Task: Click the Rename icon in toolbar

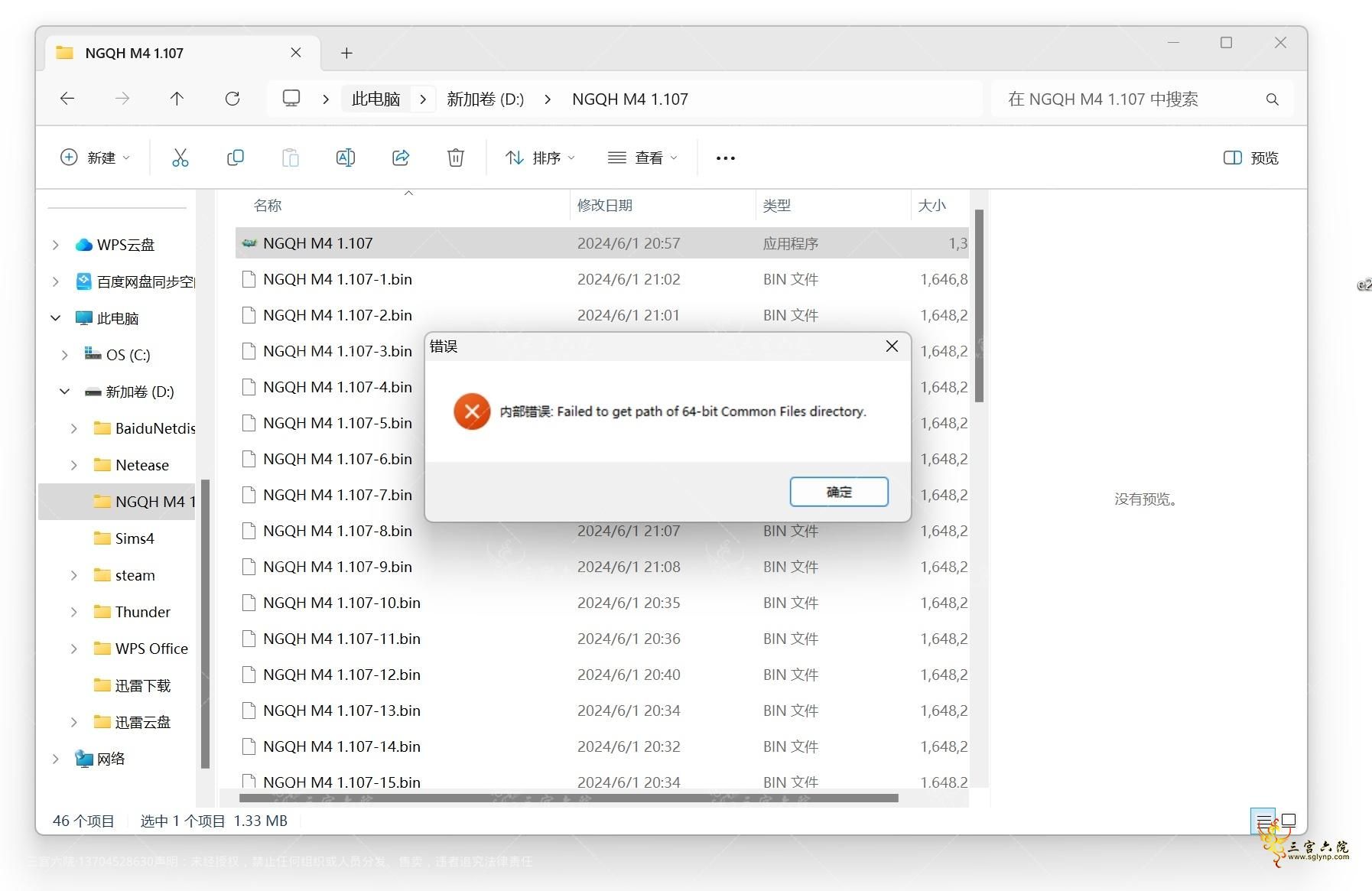Action: (345, 158)
